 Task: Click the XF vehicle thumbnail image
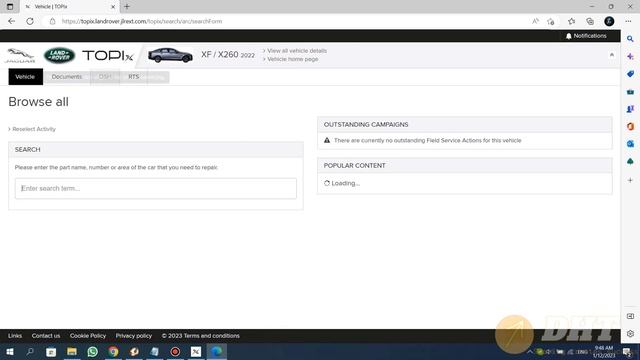pyautogui.click(x=170, y=55)
